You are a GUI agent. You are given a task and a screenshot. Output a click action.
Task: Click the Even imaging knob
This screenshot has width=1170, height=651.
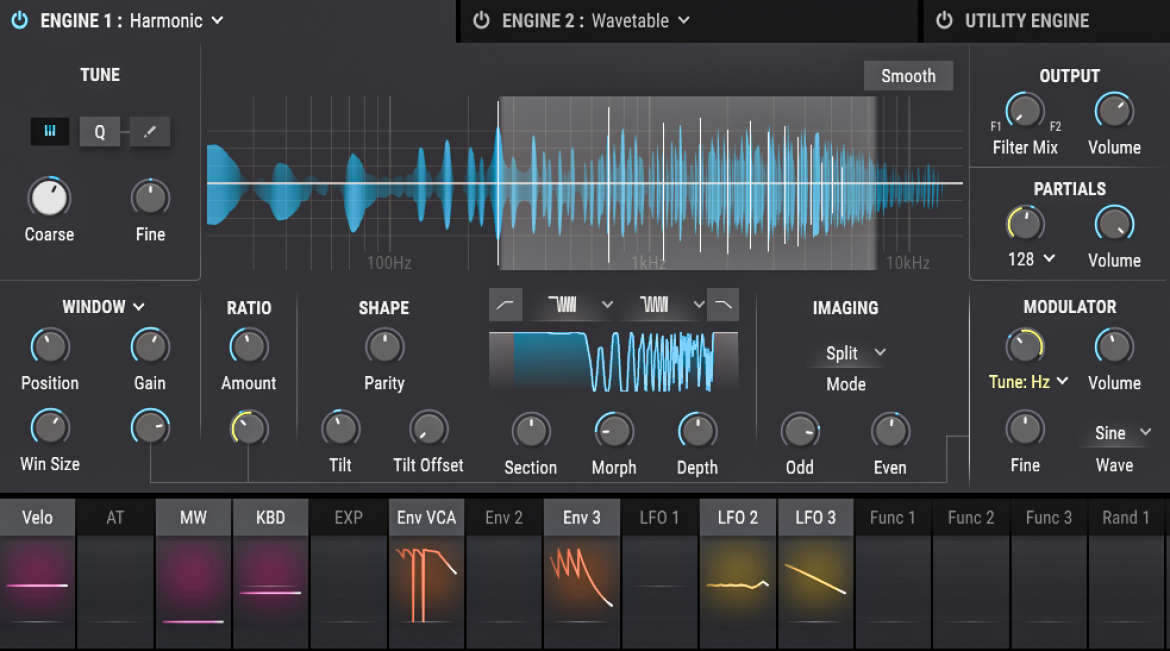tap(890, 431)
